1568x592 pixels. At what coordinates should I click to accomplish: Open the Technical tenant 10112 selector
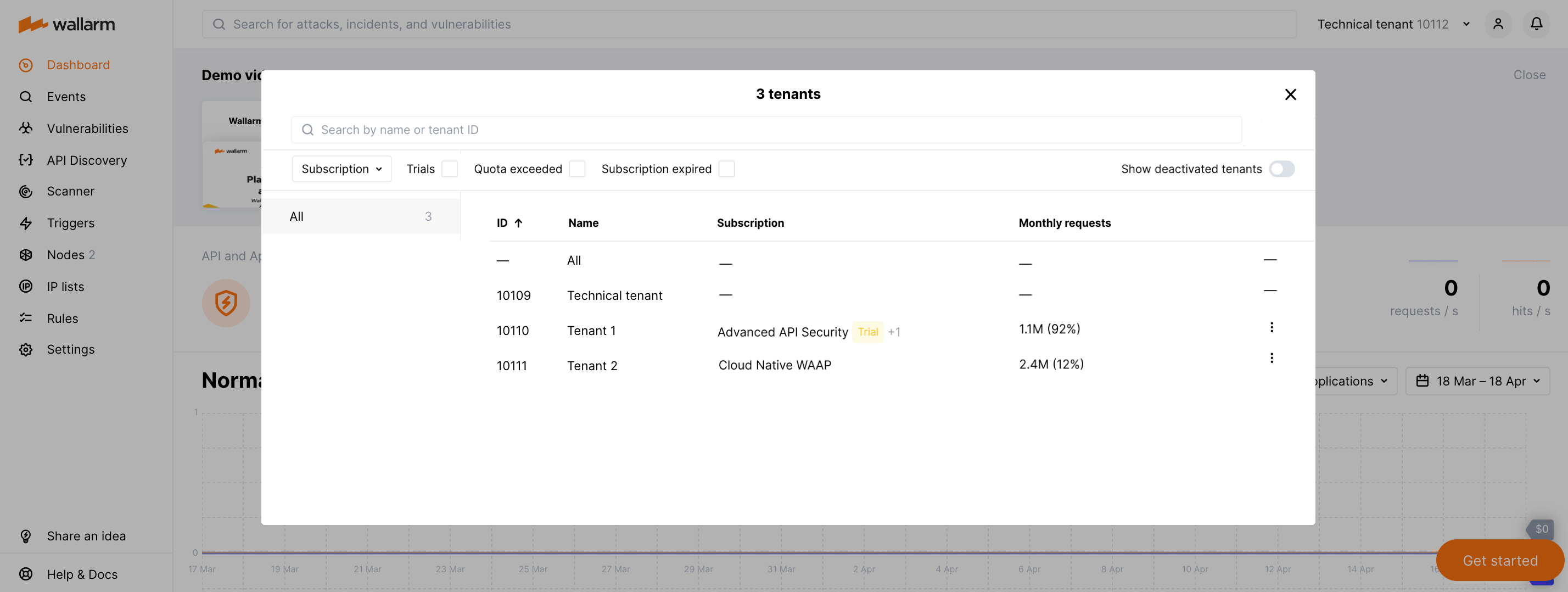pos(1393,24)
